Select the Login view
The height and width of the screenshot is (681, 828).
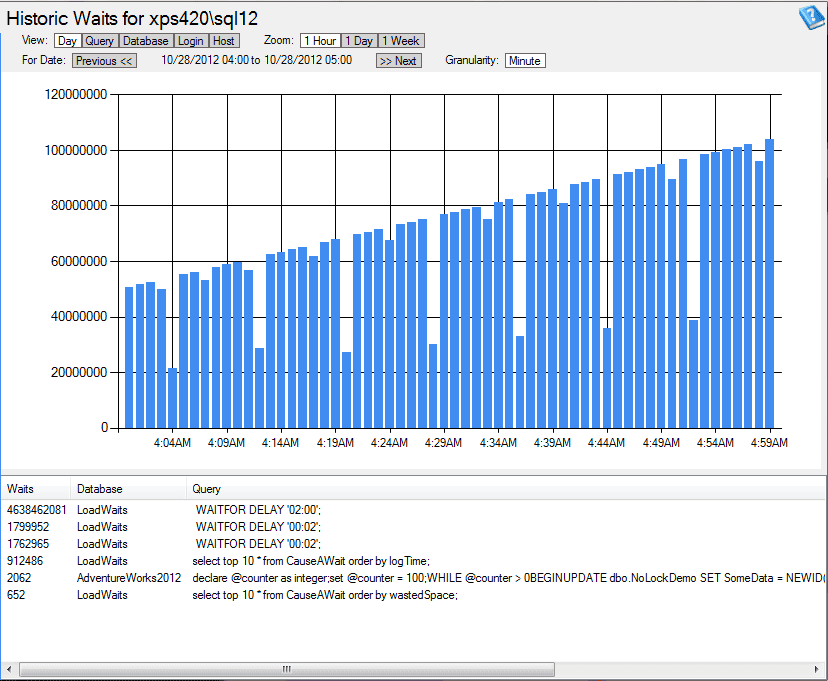click(x=190, y=41)
